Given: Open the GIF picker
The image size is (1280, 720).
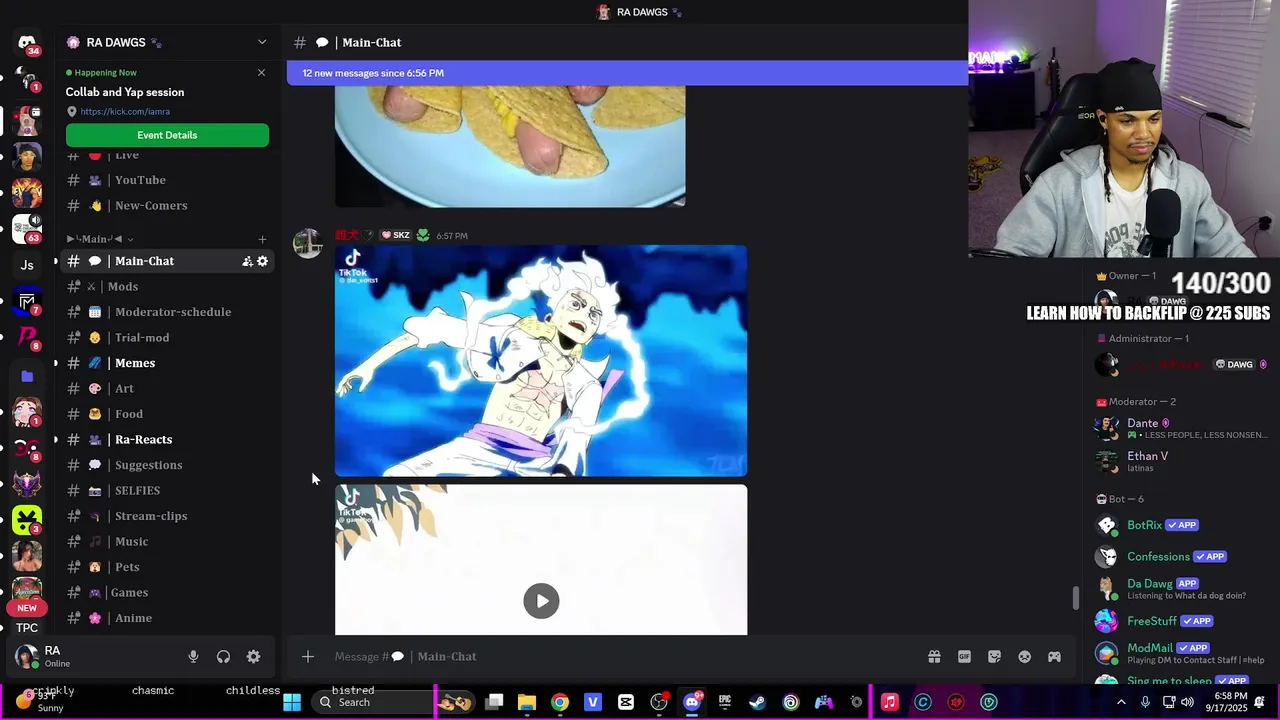Looking at the screenshot, I should (x=964, y=657).
